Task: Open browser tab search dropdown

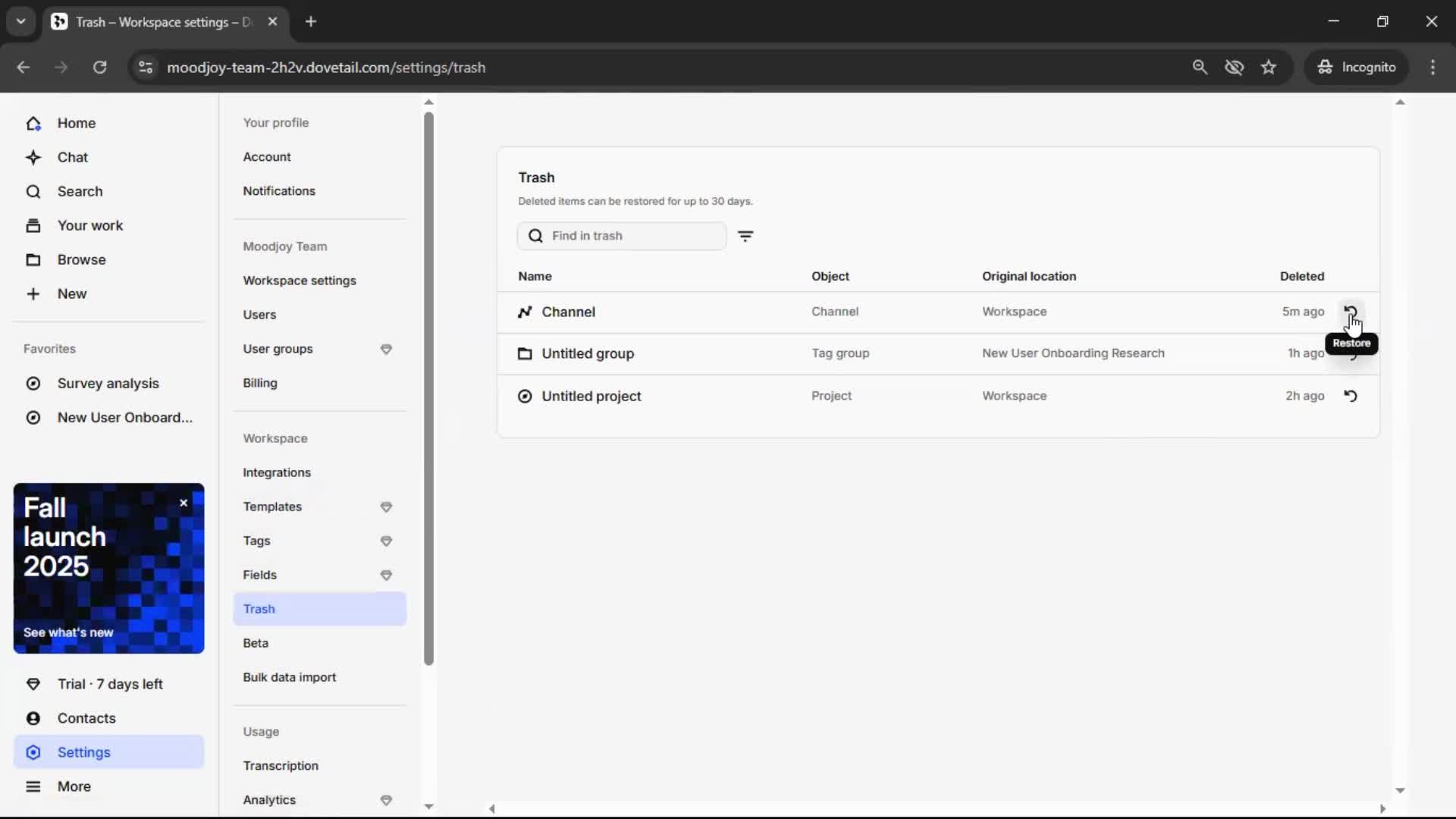Action: 20,21
